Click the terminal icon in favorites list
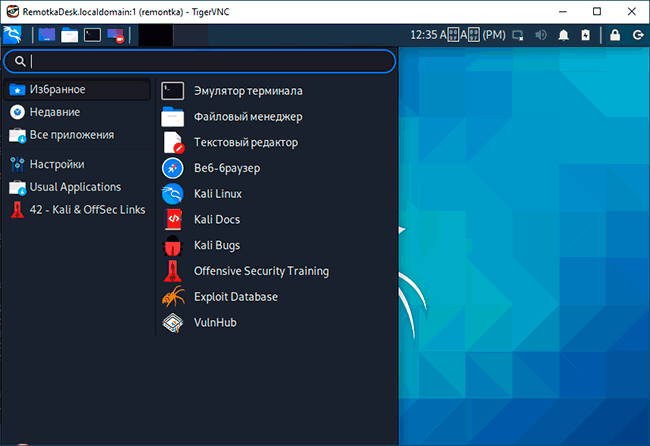650x446 pixels. pyautogui.click(x=172, y=91)
